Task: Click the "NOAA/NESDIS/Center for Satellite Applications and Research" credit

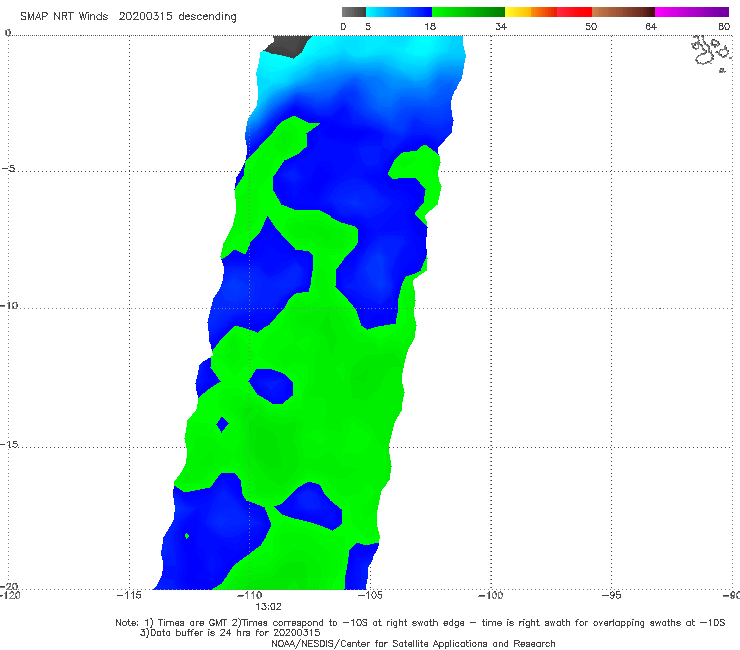Action: [x=413, y=643]
